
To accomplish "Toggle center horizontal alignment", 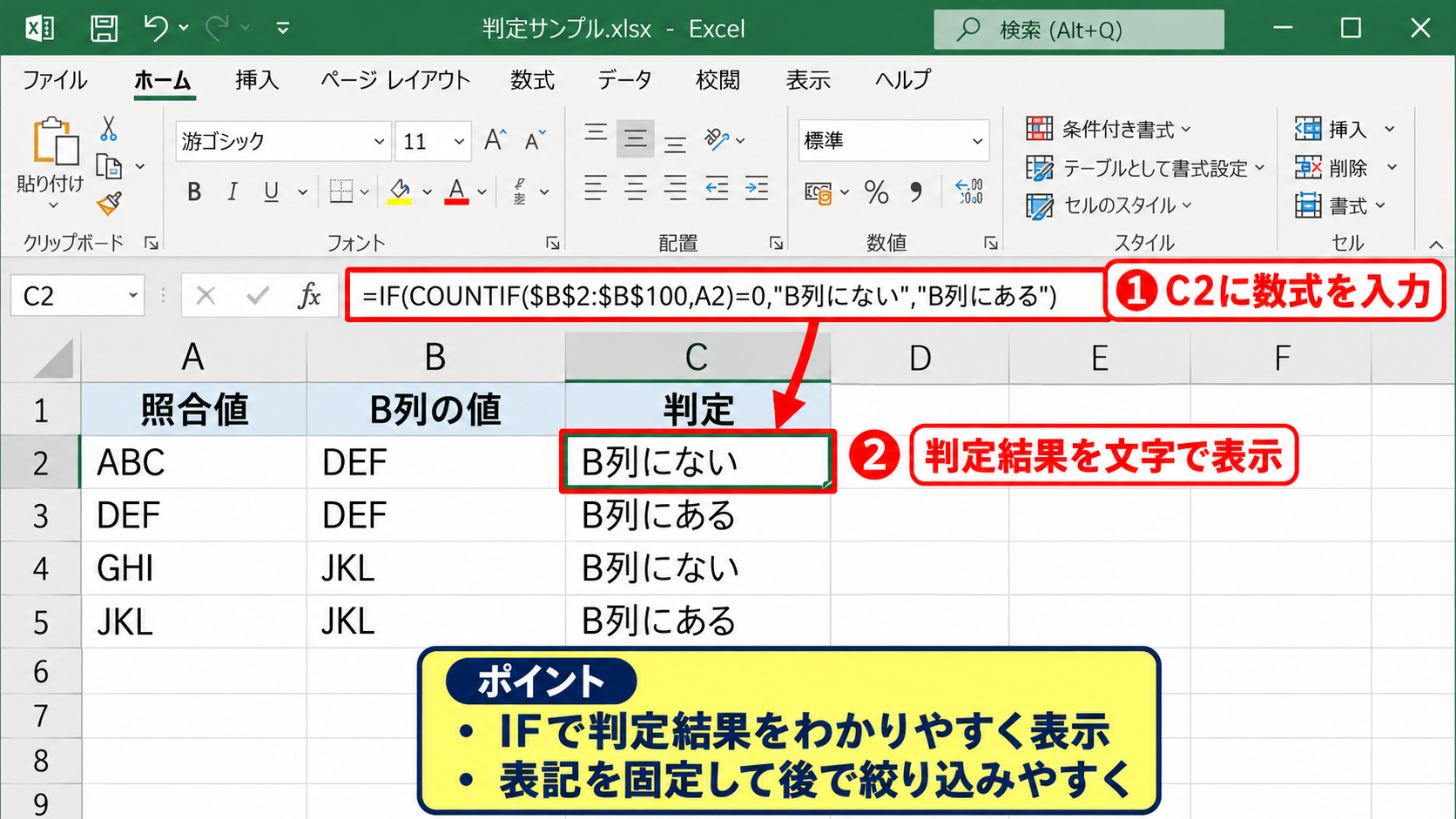I will coord(636,188).
